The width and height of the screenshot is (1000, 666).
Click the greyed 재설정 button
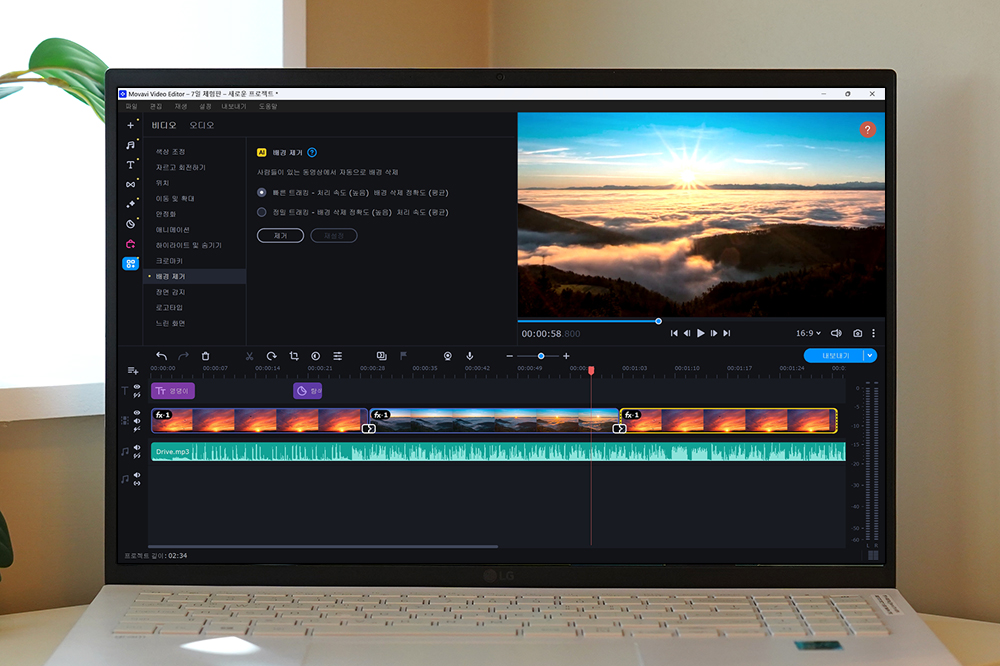coord(334,235)
